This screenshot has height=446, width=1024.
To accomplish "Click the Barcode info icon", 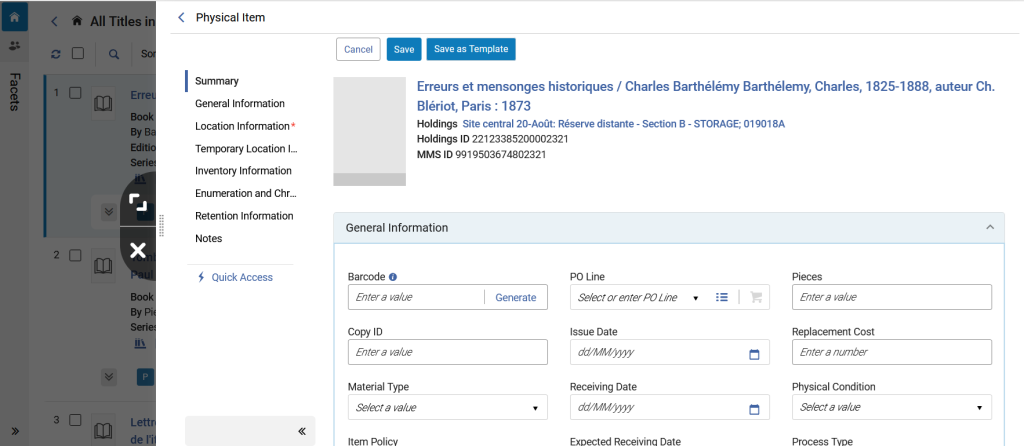I will pos(393,276).
